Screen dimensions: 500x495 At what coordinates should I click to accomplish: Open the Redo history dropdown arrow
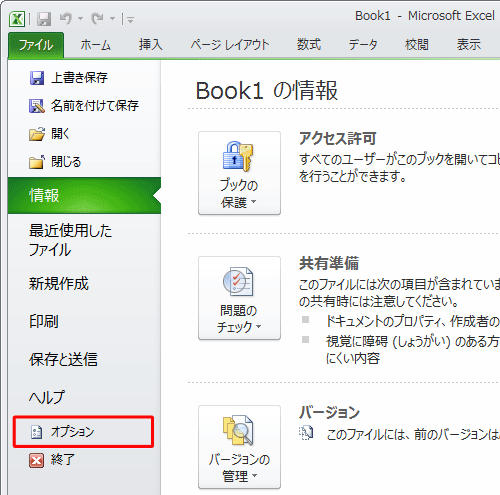pyautogui.click(x=112, y=19)
